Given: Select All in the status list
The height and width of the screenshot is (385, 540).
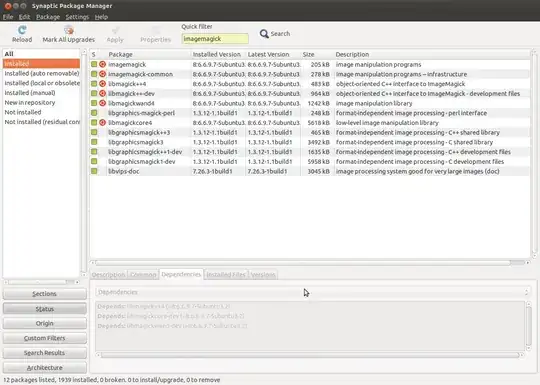Looking at the screenshot, I should coord(41,54).
